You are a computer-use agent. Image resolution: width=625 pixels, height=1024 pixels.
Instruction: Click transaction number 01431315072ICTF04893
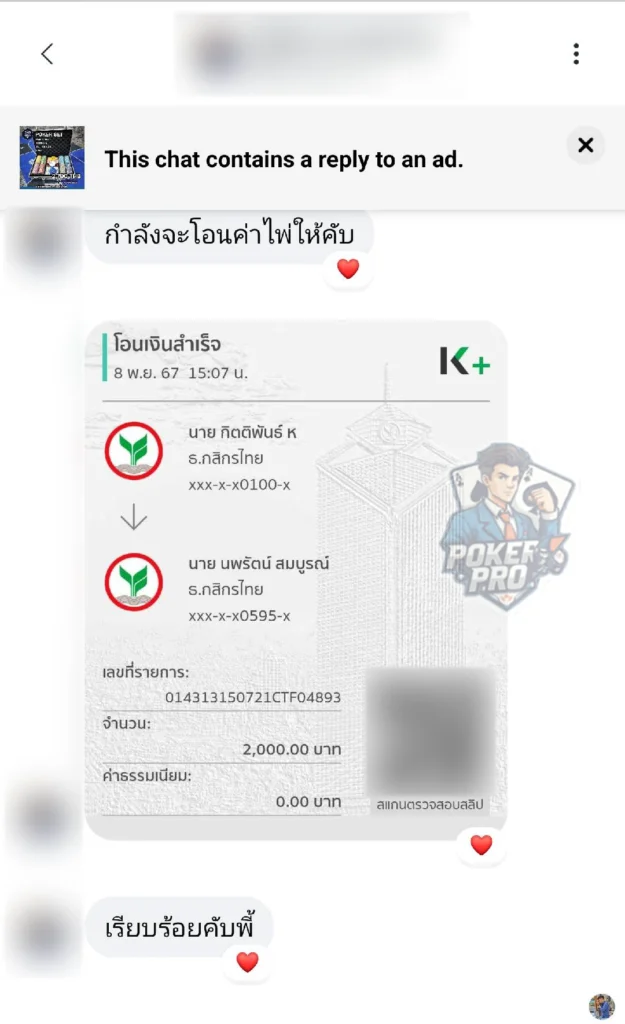[x=253, y=697]
